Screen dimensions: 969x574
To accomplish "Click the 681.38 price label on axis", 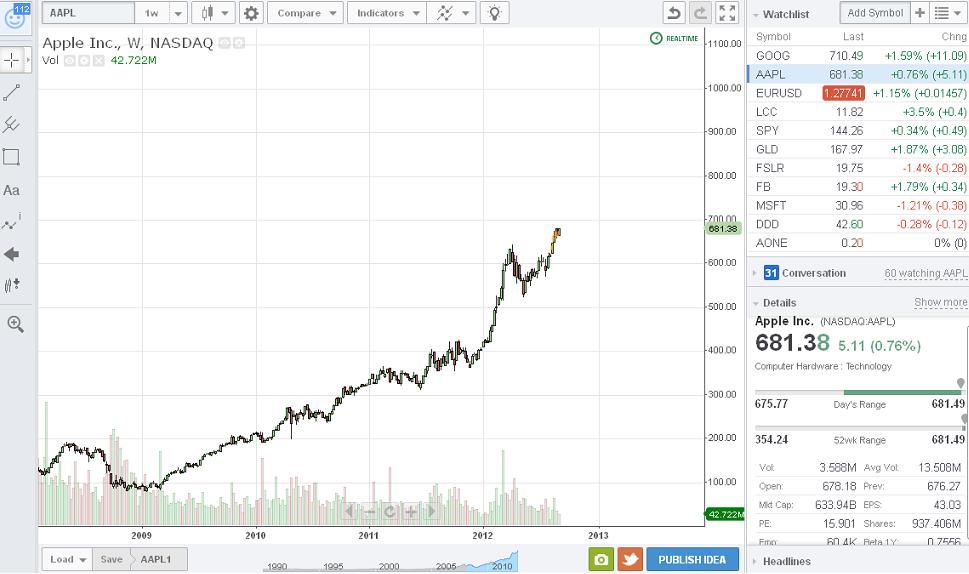I will [722, 229].
